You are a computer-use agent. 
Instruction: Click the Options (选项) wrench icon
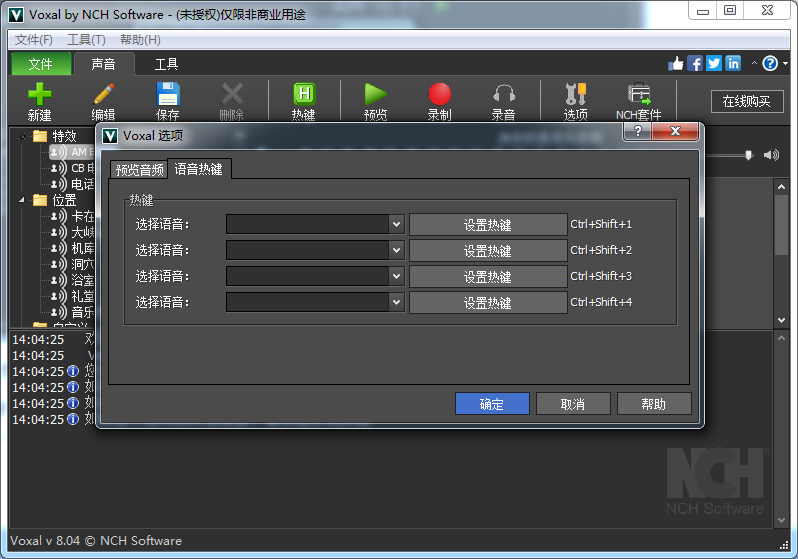pos(575,95)
